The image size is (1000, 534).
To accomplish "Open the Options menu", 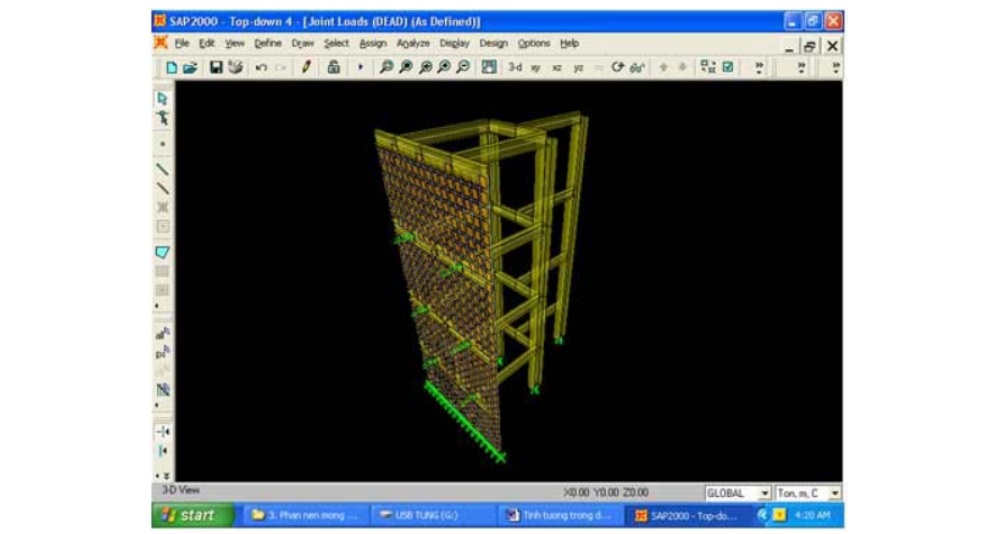I will click(534, 43).
